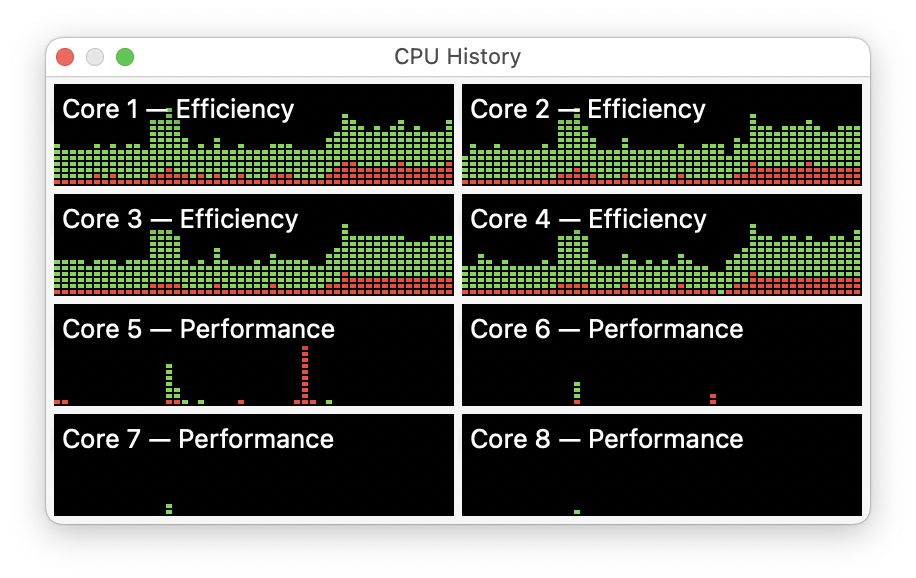Click the red close traffic-light button
916x578 pixels.
click(x=64, y=57)
